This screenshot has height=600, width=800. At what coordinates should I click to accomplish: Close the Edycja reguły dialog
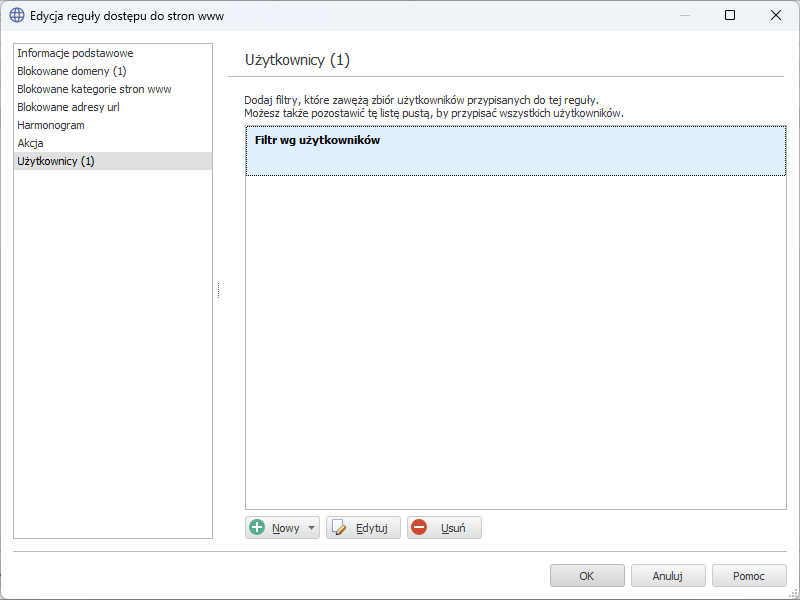[776, 16]
